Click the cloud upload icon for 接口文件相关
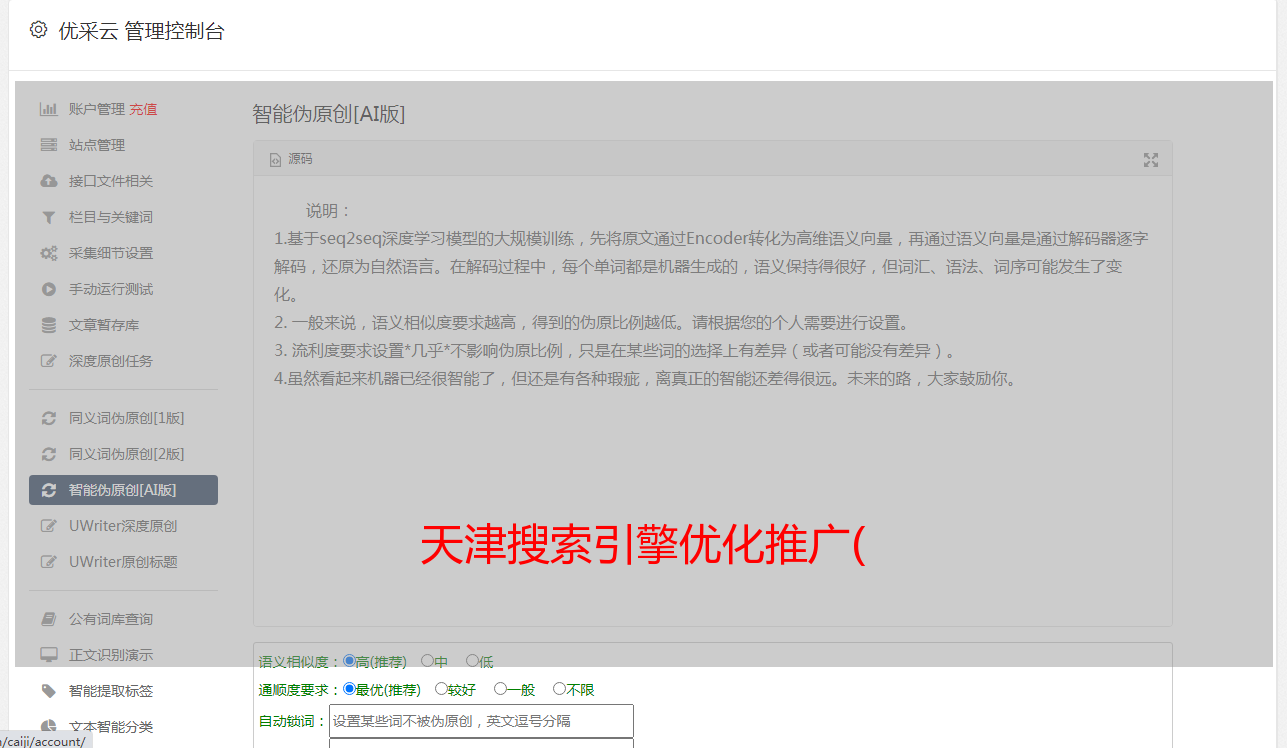This screenshot has width=1287, height=748. point(48,181)
